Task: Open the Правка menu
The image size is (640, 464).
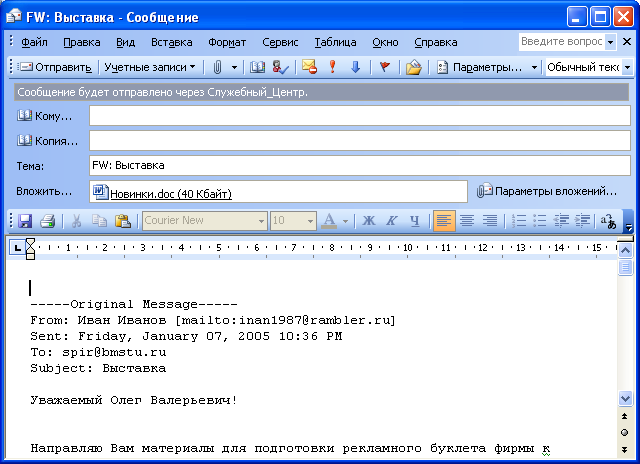Action: tap(82, 42)
